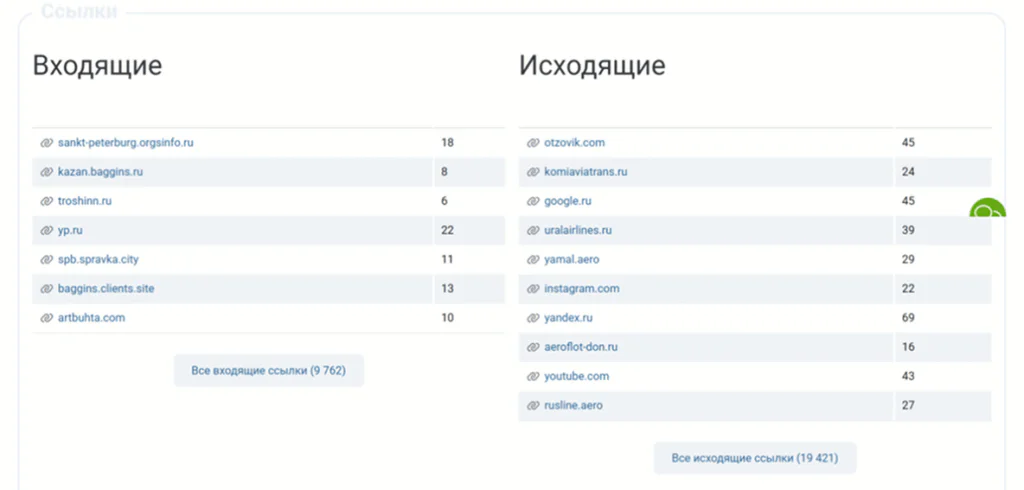Viewport: 1024px width, 490px height.
Task: Click the link icon beside yandex.ru
Action: 533,318
